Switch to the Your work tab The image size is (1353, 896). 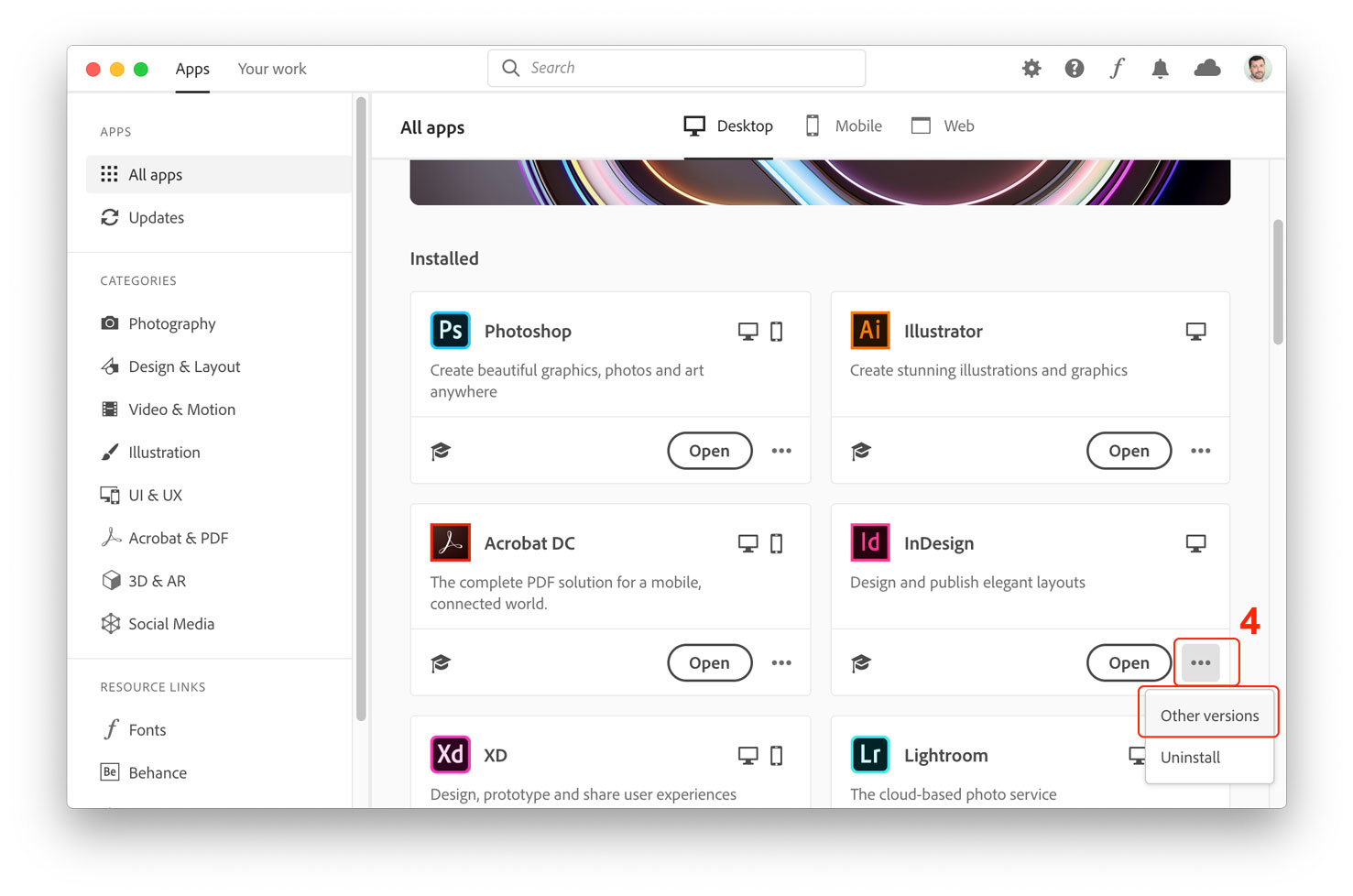[x=271, y=68]
